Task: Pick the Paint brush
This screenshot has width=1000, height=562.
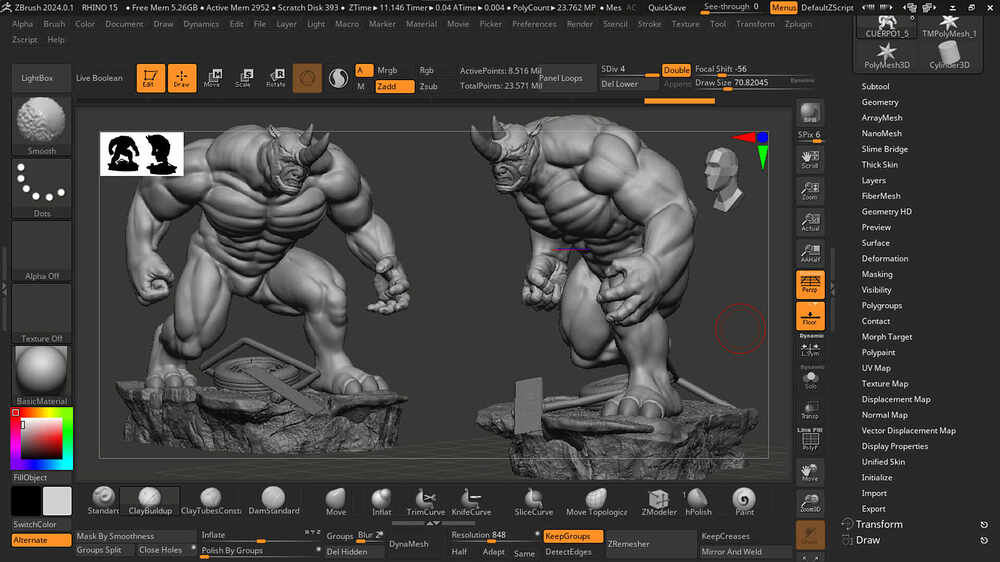Action: (744, 501)
